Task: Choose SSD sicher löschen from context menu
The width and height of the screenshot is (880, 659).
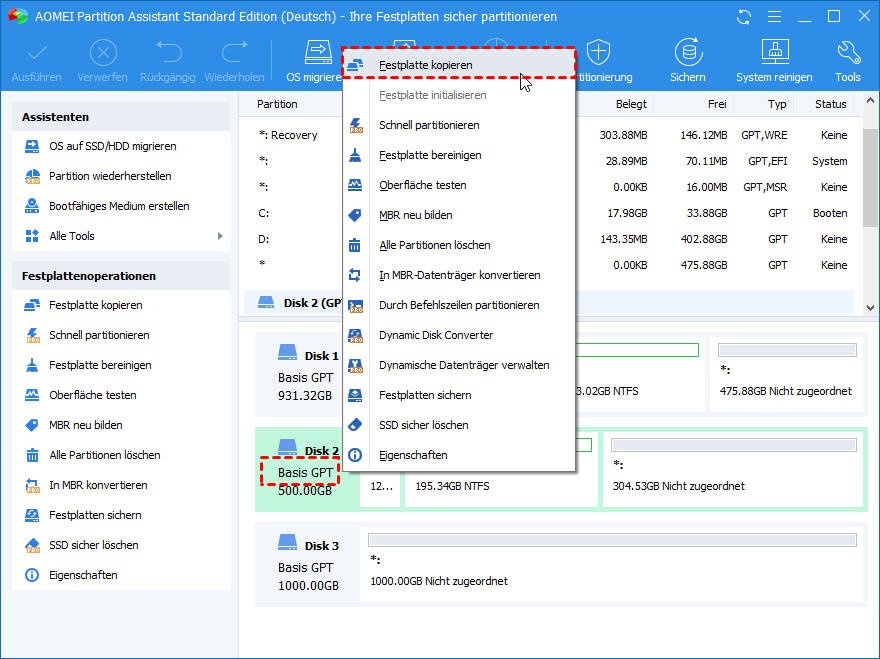Action: (459, 425)
